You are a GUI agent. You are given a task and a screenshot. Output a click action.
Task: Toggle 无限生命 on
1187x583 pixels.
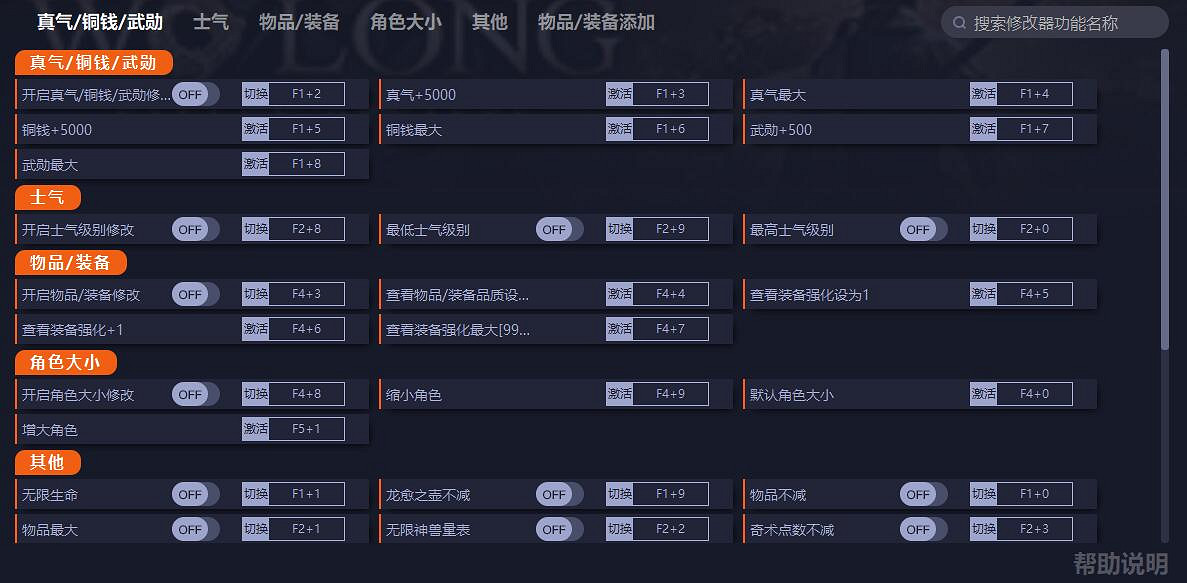[x=192, y=493]
